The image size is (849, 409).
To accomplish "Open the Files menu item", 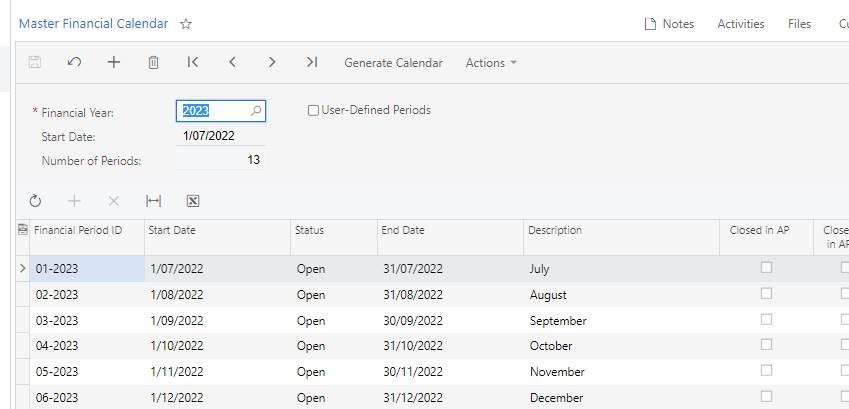I will pos(799,24).
